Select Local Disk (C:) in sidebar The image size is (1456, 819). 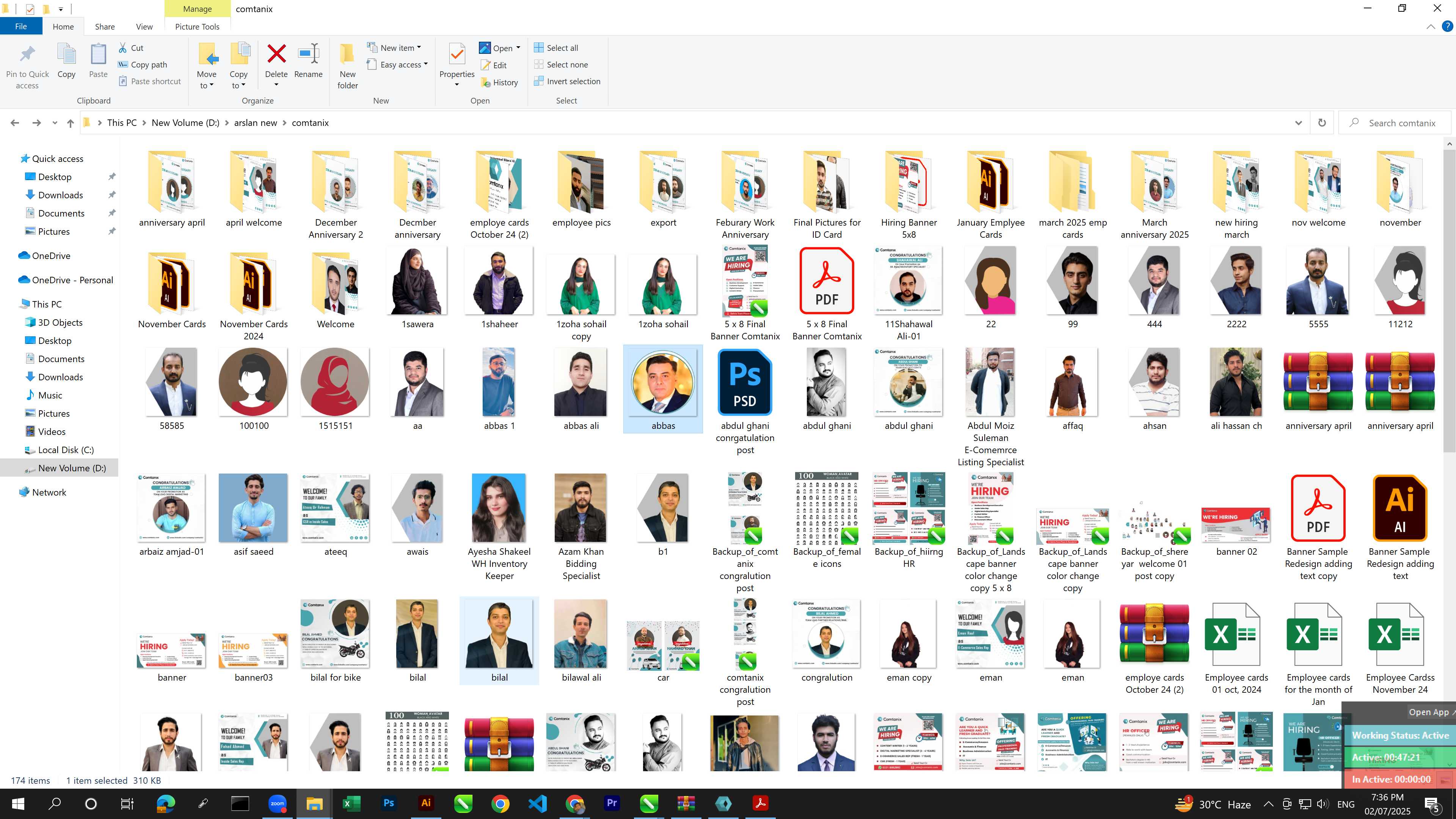click(x=66, y=449)
